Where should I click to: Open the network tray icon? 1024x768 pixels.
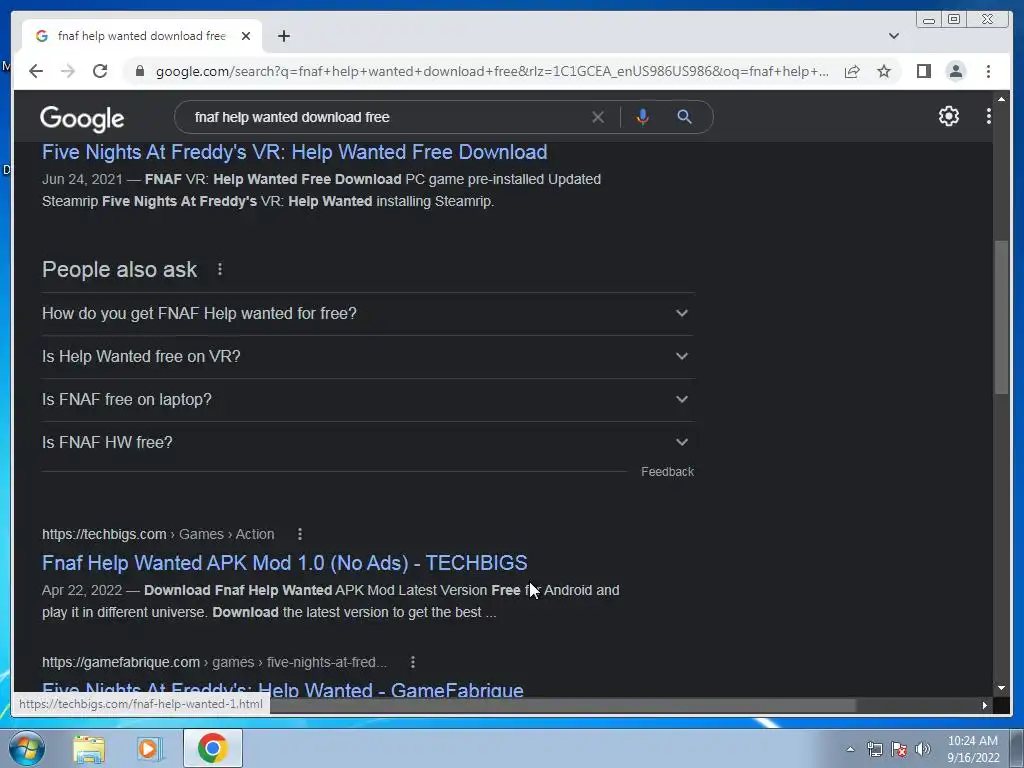tap(874, 749)
